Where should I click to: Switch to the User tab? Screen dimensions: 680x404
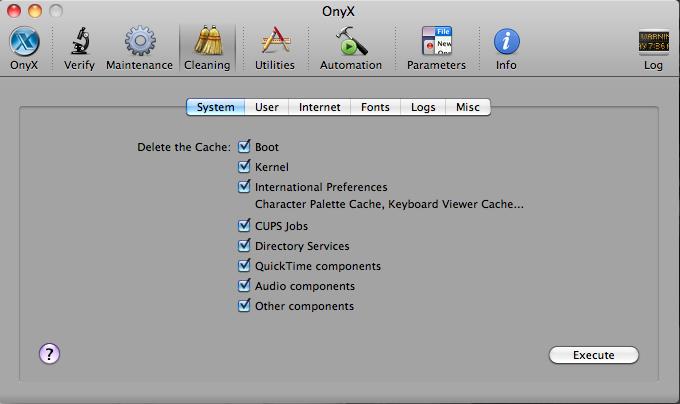tap(266, 107)
